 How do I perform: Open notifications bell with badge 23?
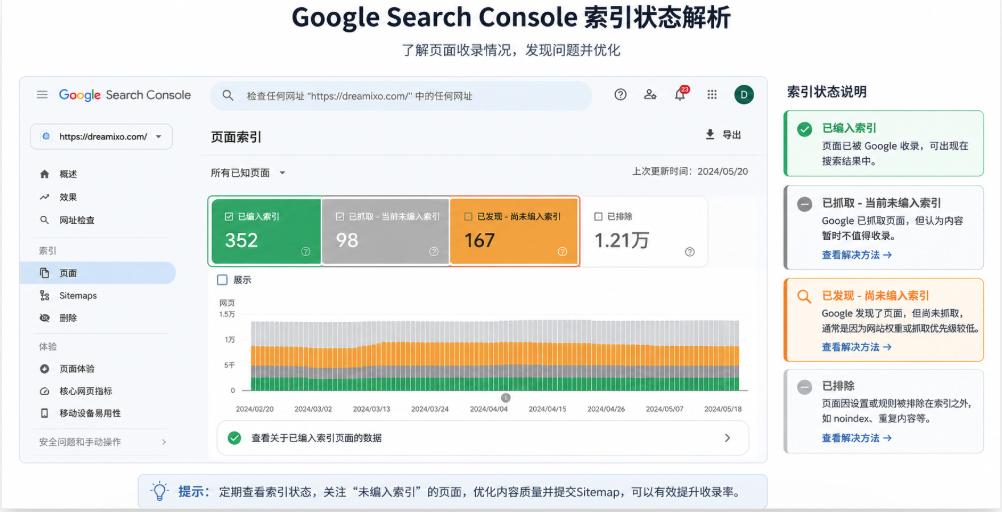tap(681, 95)
